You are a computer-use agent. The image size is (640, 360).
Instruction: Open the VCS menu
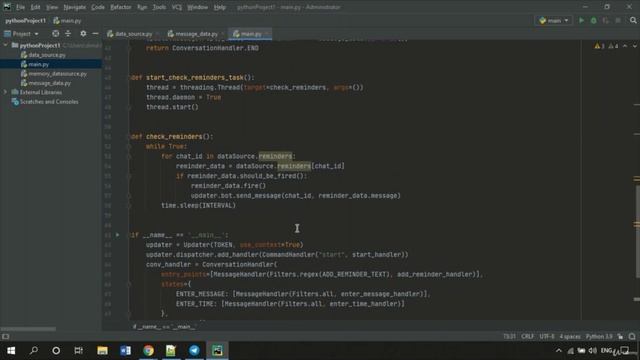coord(177,7)
